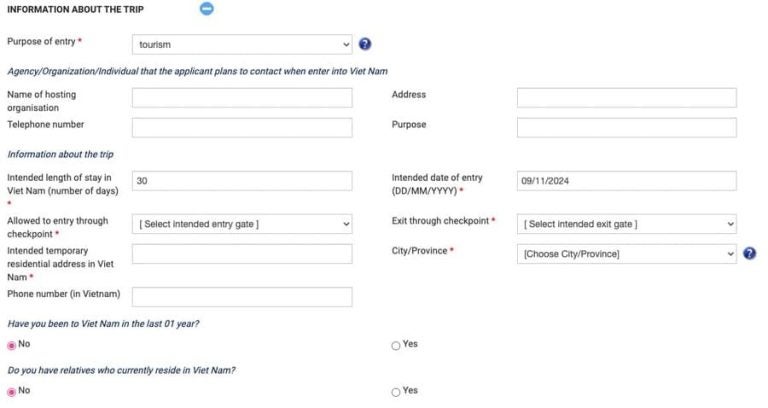Choose No for relatives residing in Viet Nam
This screenshot has width=768, height=408.
point(12,391)
